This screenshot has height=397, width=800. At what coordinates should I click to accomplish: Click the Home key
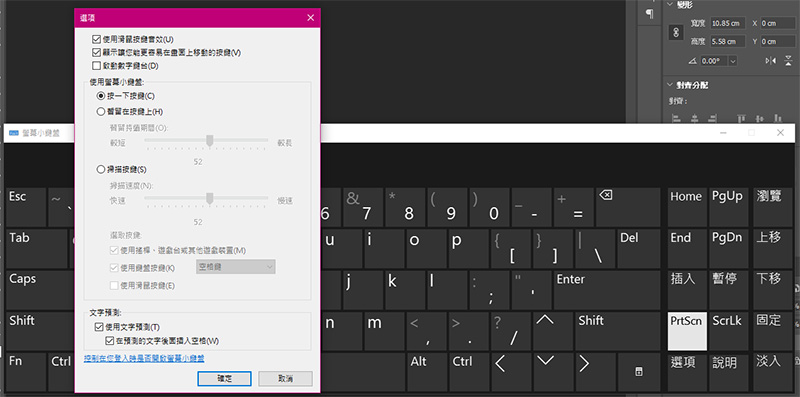point(687,207)
